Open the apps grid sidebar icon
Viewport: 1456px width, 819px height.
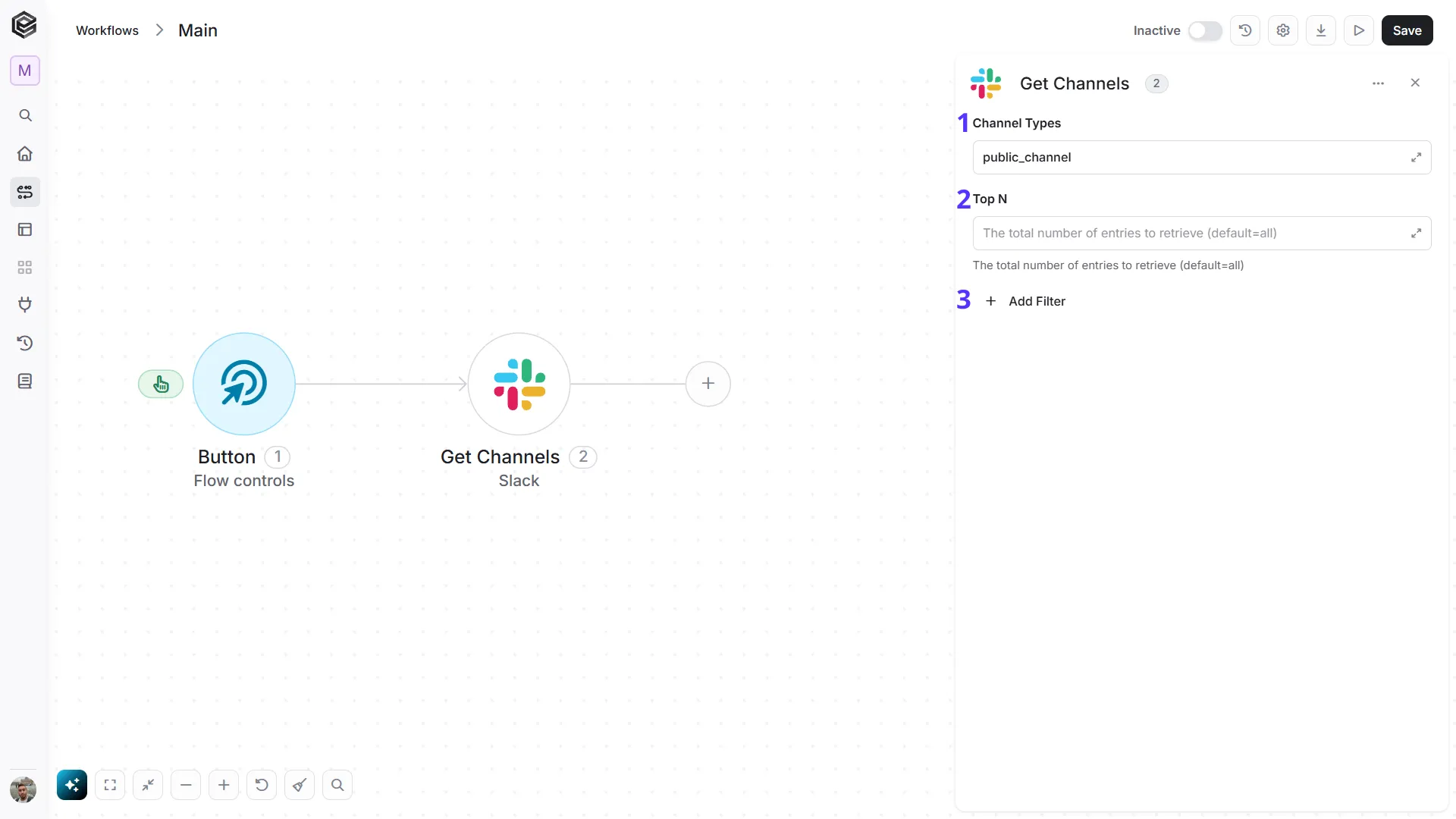coord(25,268)
